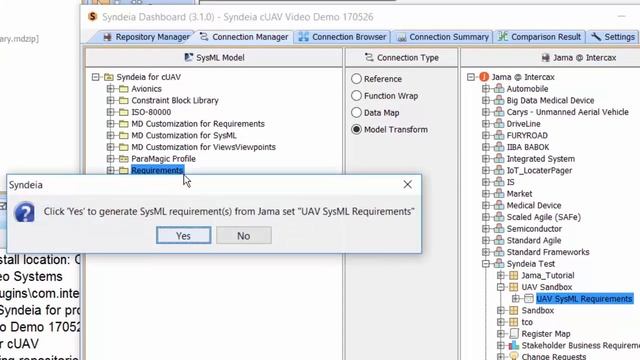This screenshot has height=360, width=640.
Task: Click the ParaMagic Profile folder icon
Action: coord(124,159)
